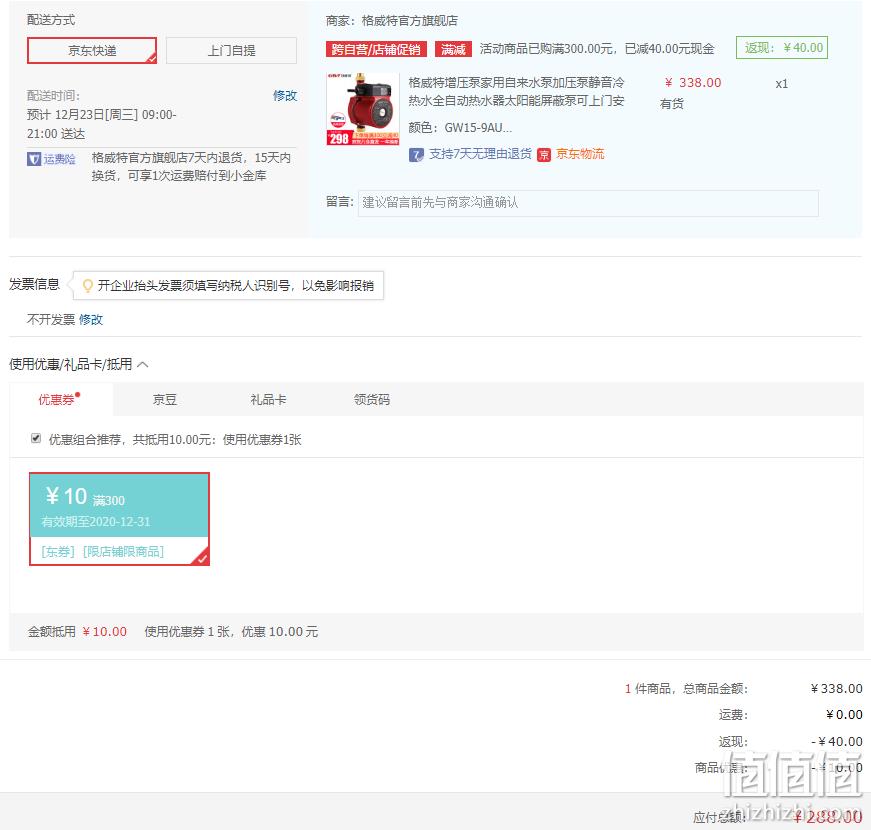Click the 满减 discount tag

click(x=453, y=49)
